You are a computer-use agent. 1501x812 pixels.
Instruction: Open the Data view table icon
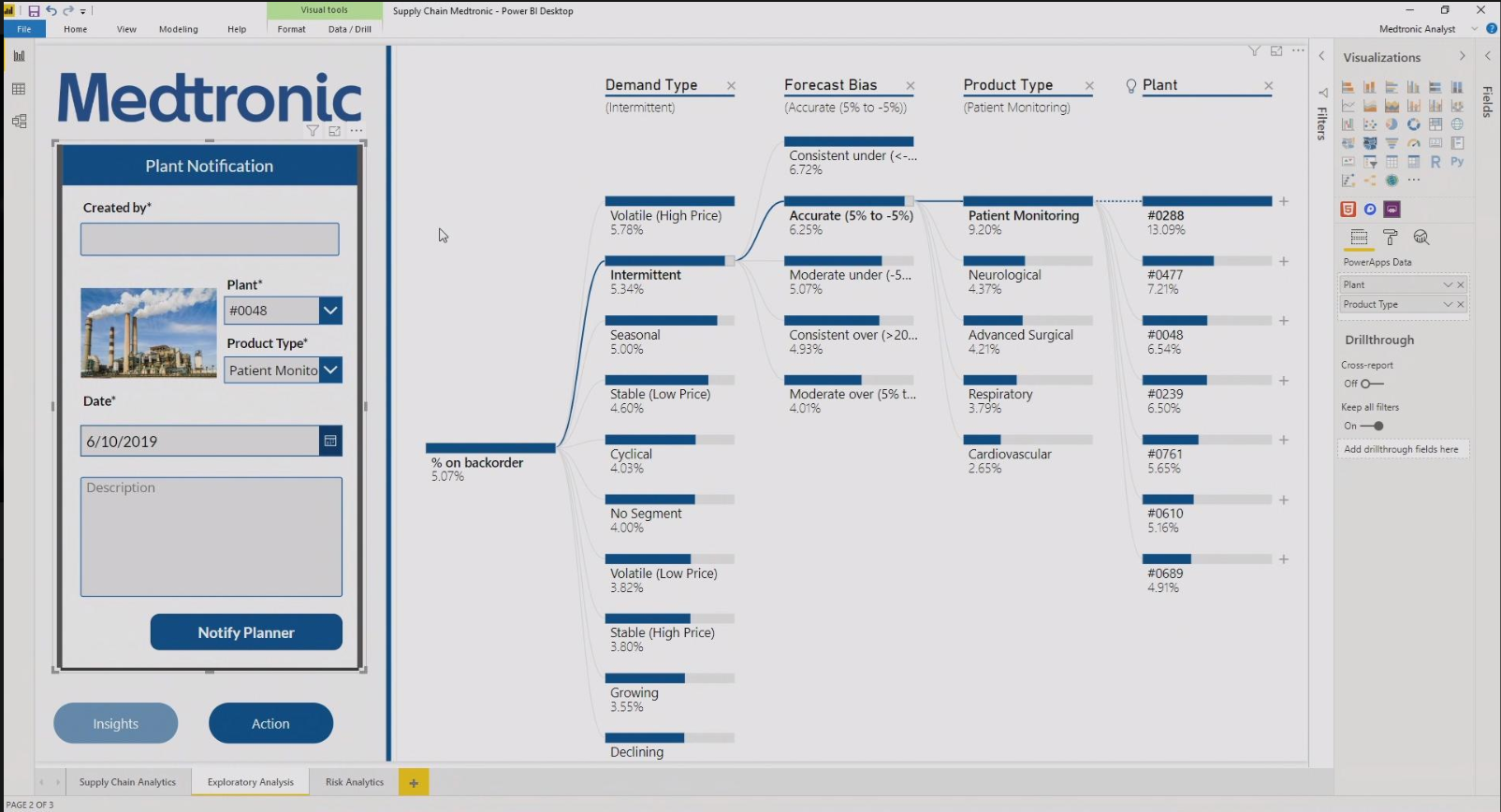click(x=19, y=89)
